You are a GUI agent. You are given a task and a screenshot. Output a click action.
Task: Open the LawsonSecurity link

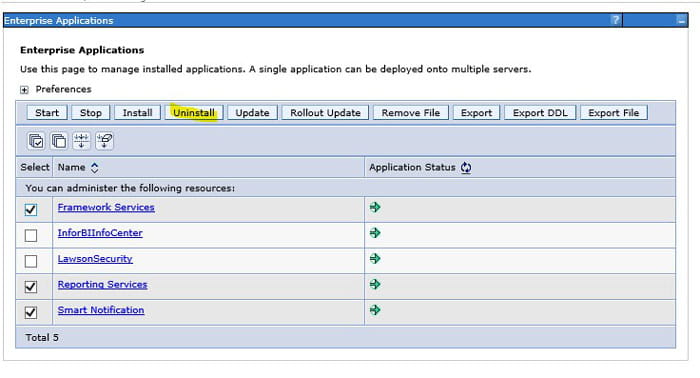(95, 259)
